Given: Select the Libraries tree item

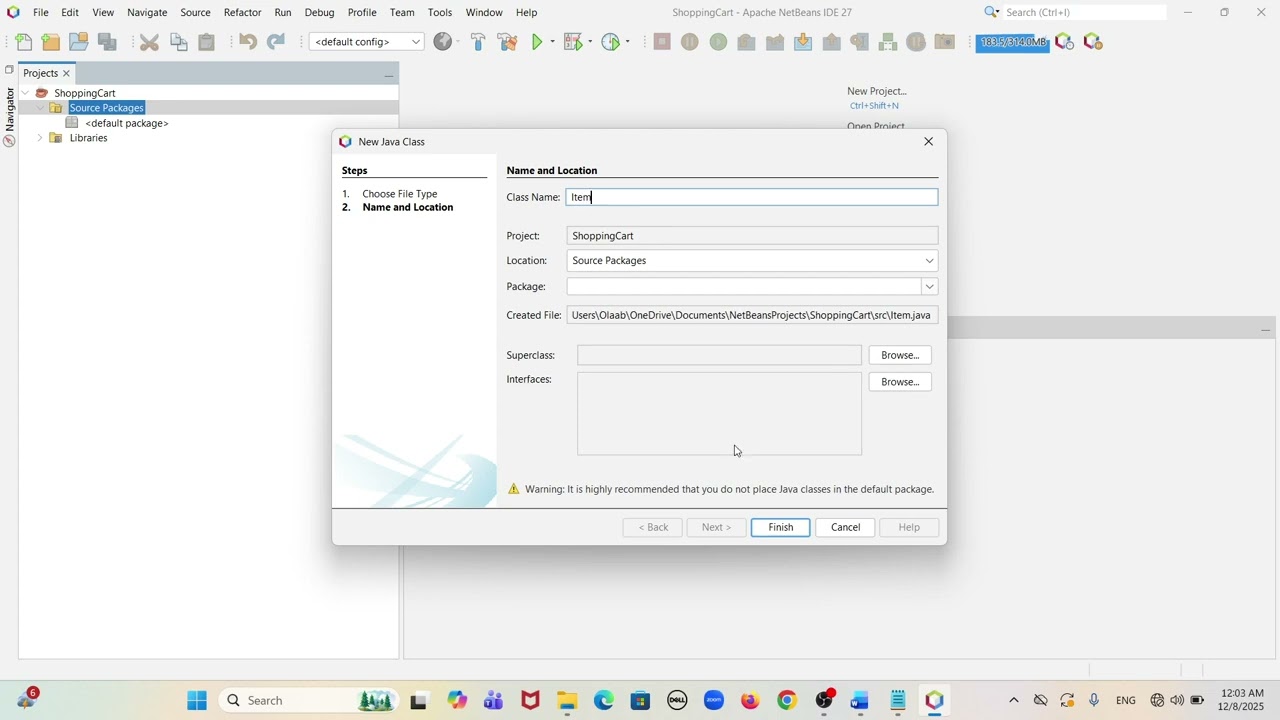Looking at the screenshot, I should click(x=88, y=138).
